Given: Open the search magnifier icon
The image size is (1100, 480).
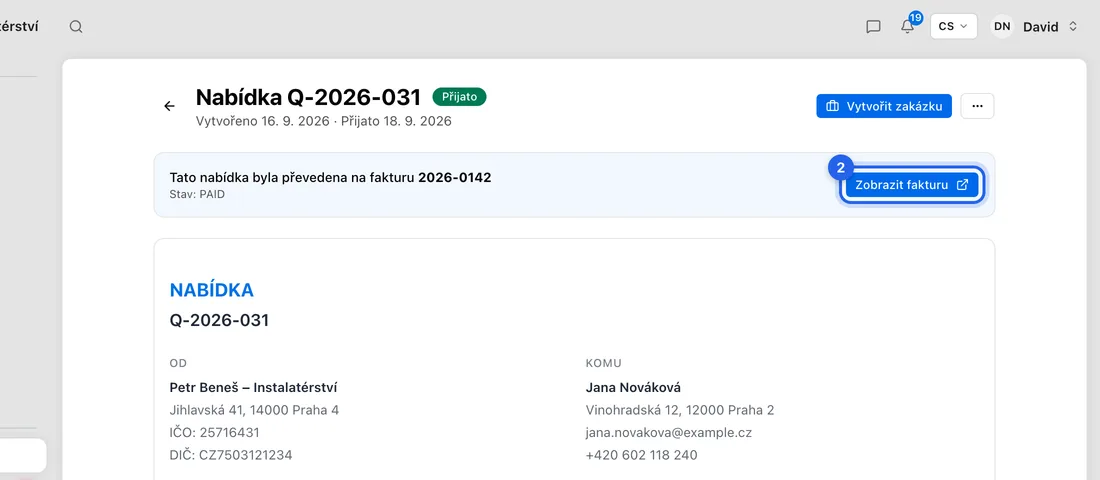Looking at the screenshot, I should (x=76, y=27).
